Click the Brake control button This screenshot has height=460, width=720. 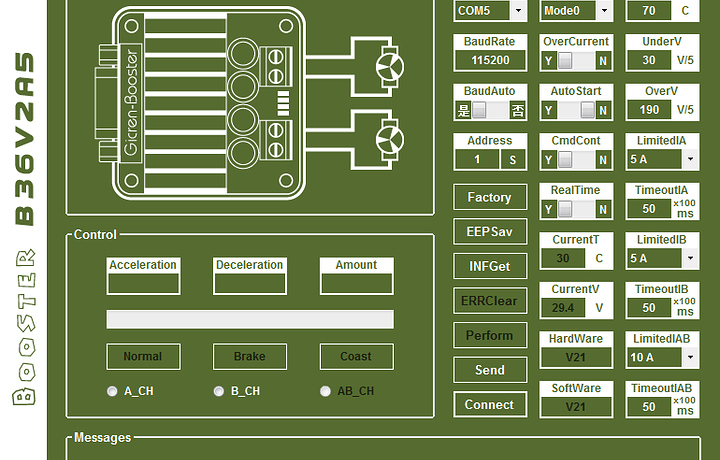point(250,357)
